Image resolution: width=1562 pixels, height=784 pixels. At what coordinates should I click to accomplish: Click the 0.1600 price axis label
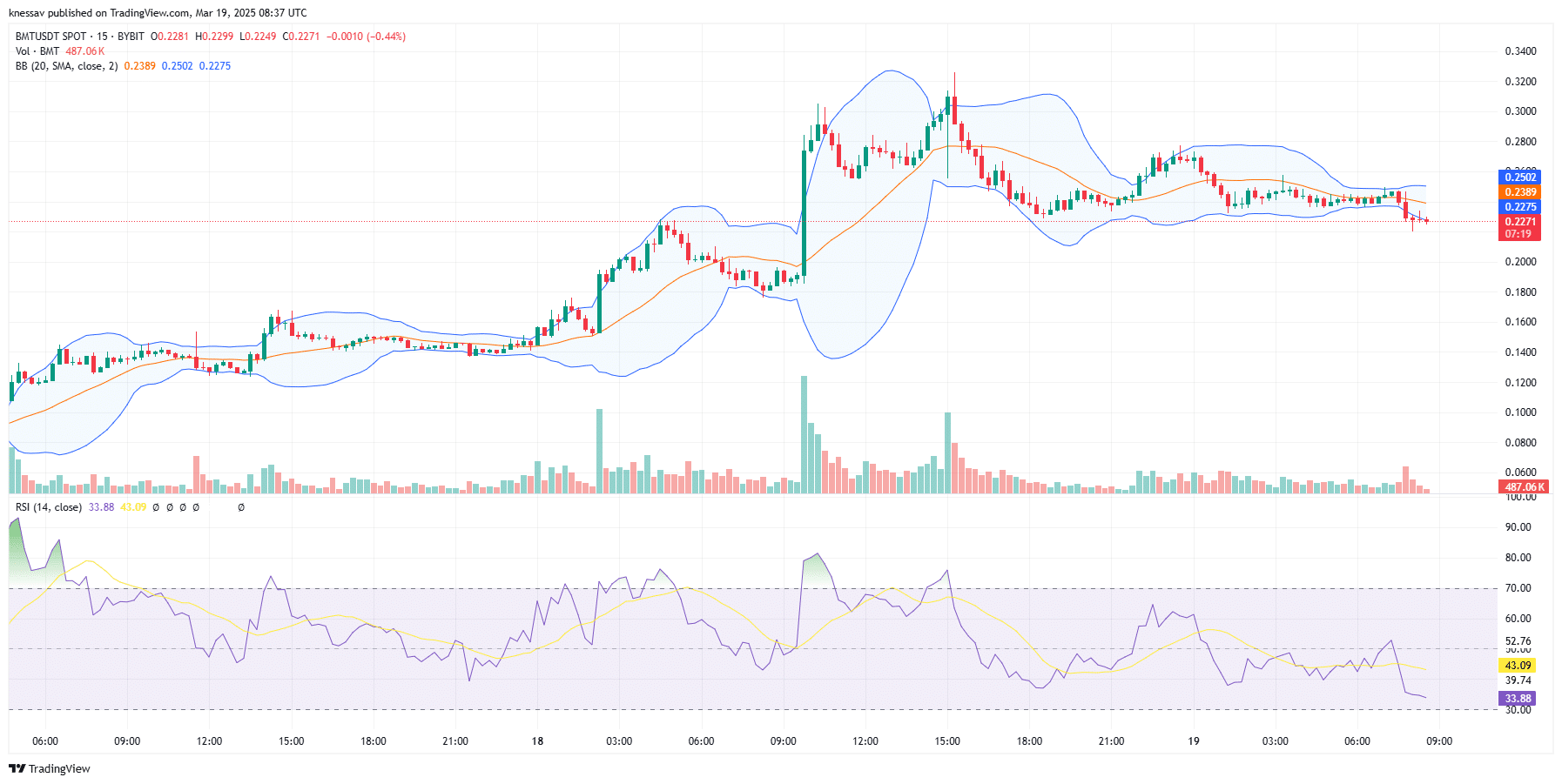1520,322
